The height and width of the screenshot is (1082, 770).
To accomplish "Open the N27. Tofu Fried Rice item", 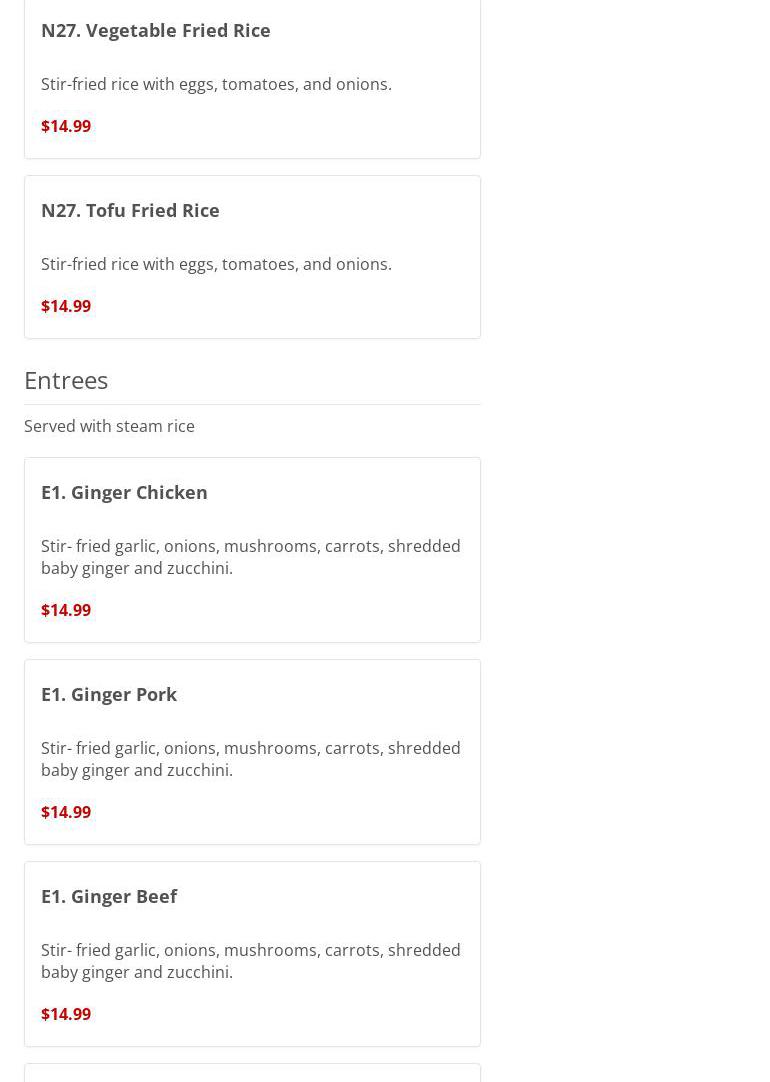I will pos(130,210).
